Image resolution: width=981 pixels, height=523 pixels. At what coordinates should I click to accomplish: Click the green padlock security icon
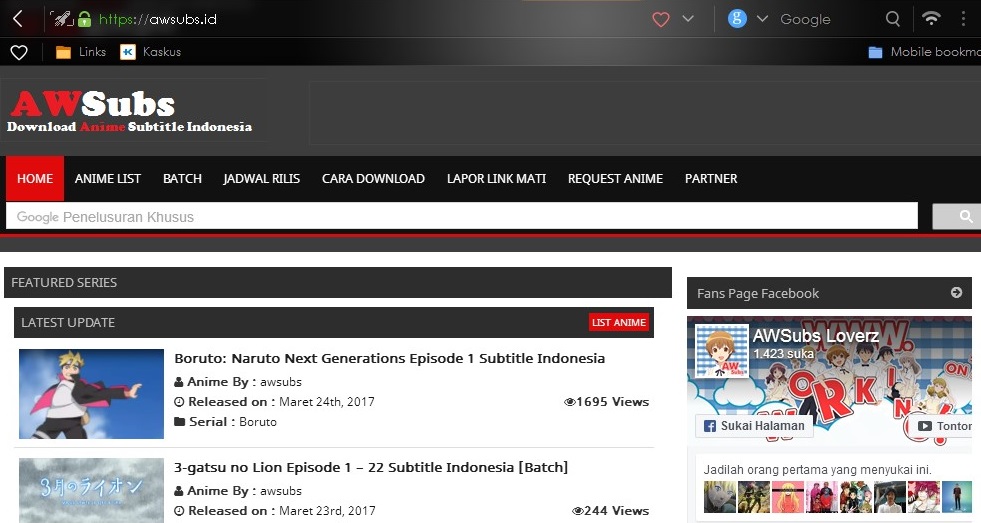click(x=84, y=19)
